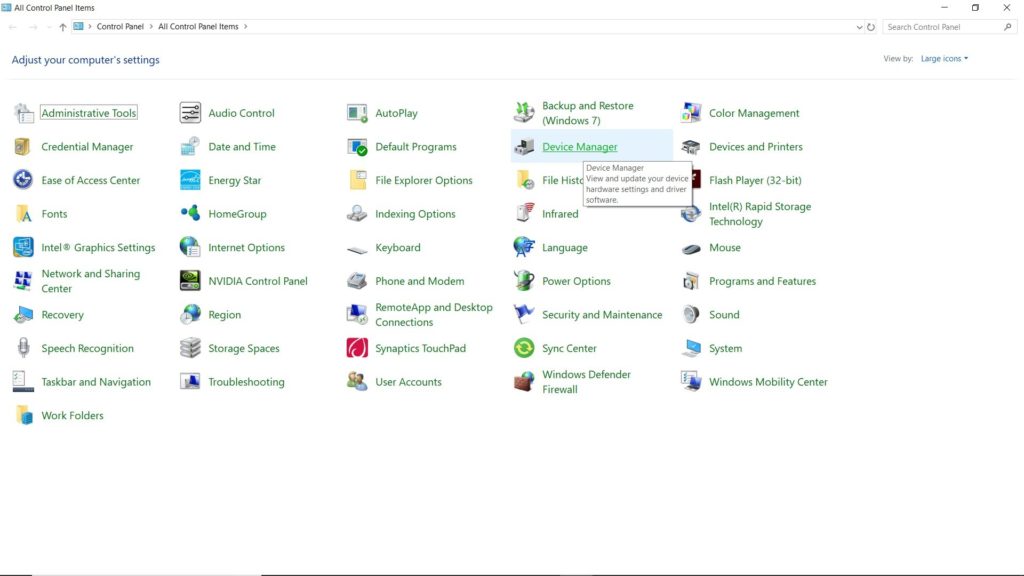The height and width of the screenshot is (576, 1024).
Task: Click the HomeGroup icon
Action: tap(190, 214)
